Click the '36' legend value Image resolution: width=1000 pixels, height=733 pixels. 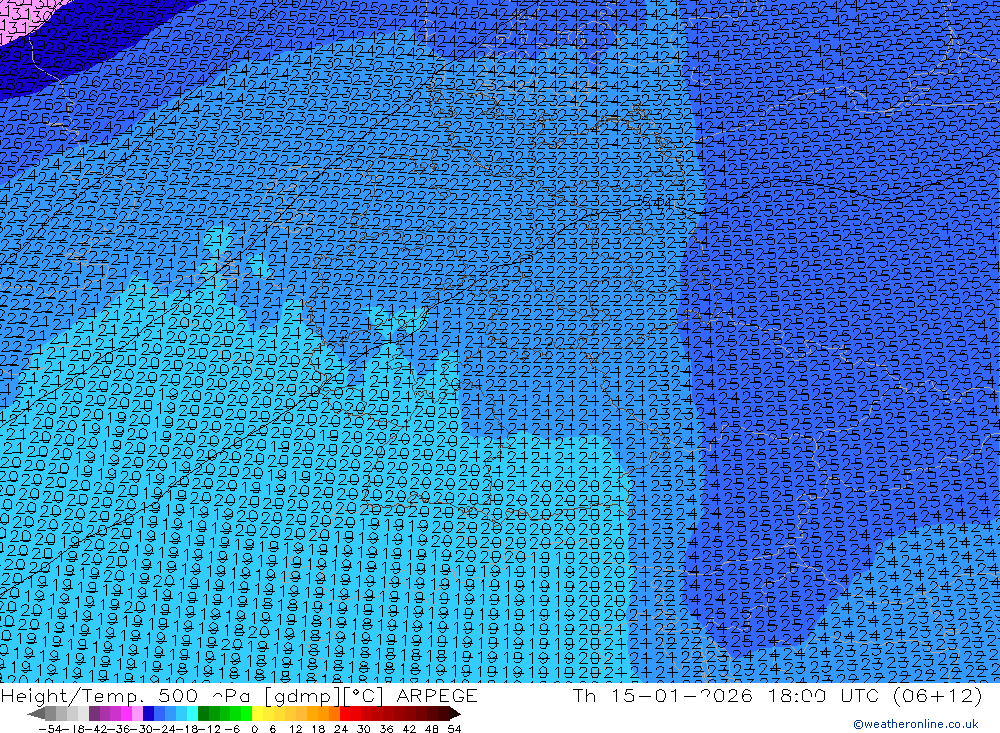coord(386,729)
